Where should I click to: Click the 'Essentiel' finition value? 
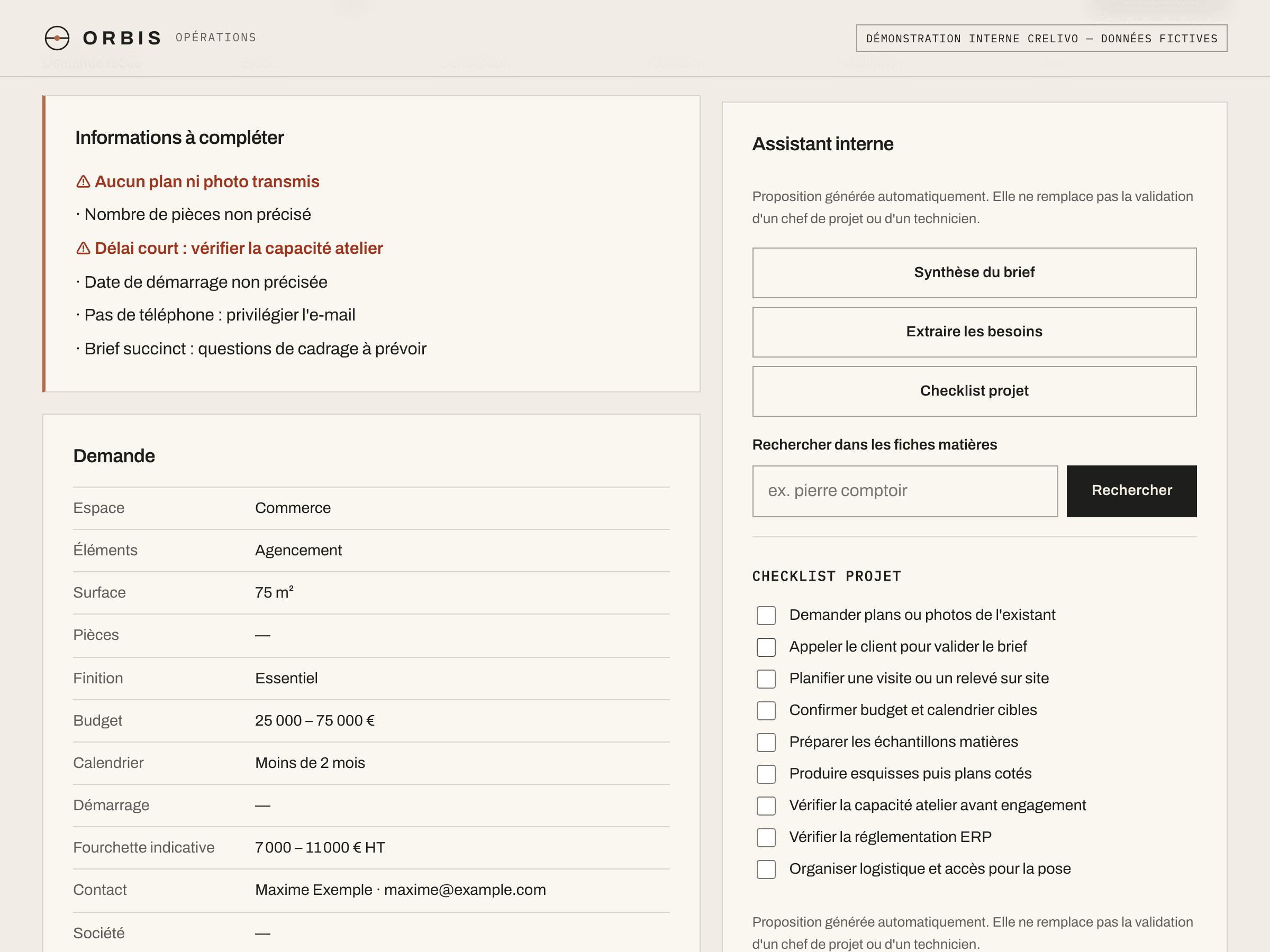point(286,678)
